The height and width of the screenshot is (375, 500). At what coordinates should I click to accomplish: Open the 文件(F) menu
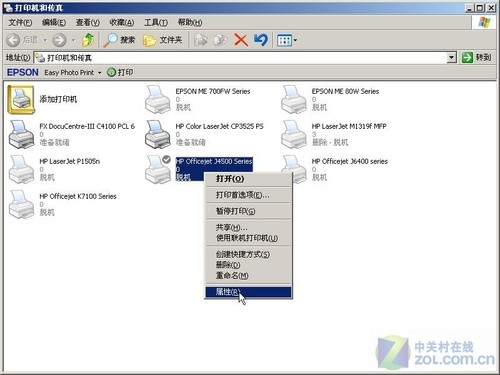(20, 22)
